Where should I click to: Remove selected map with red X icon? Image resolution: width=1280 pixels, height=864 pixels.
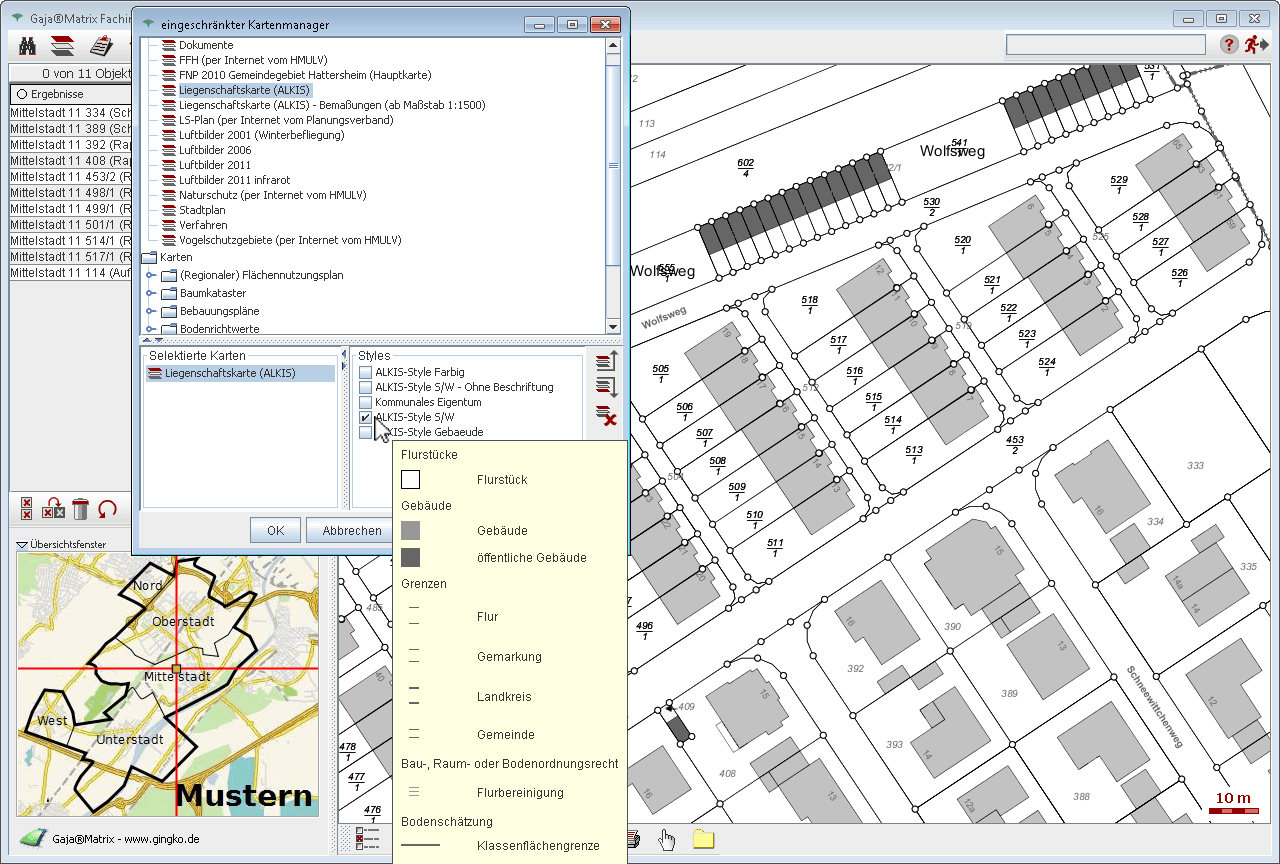click(x=605, y=416)
